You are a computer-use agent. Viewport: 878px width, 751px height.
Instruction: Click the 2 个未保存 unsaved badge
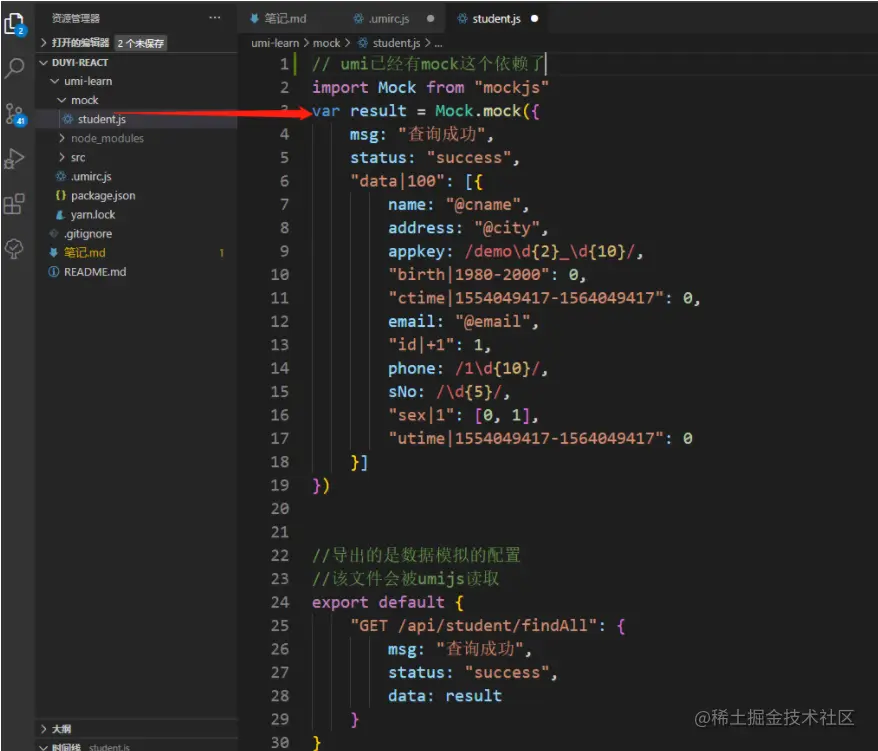[x=141, y=43]
